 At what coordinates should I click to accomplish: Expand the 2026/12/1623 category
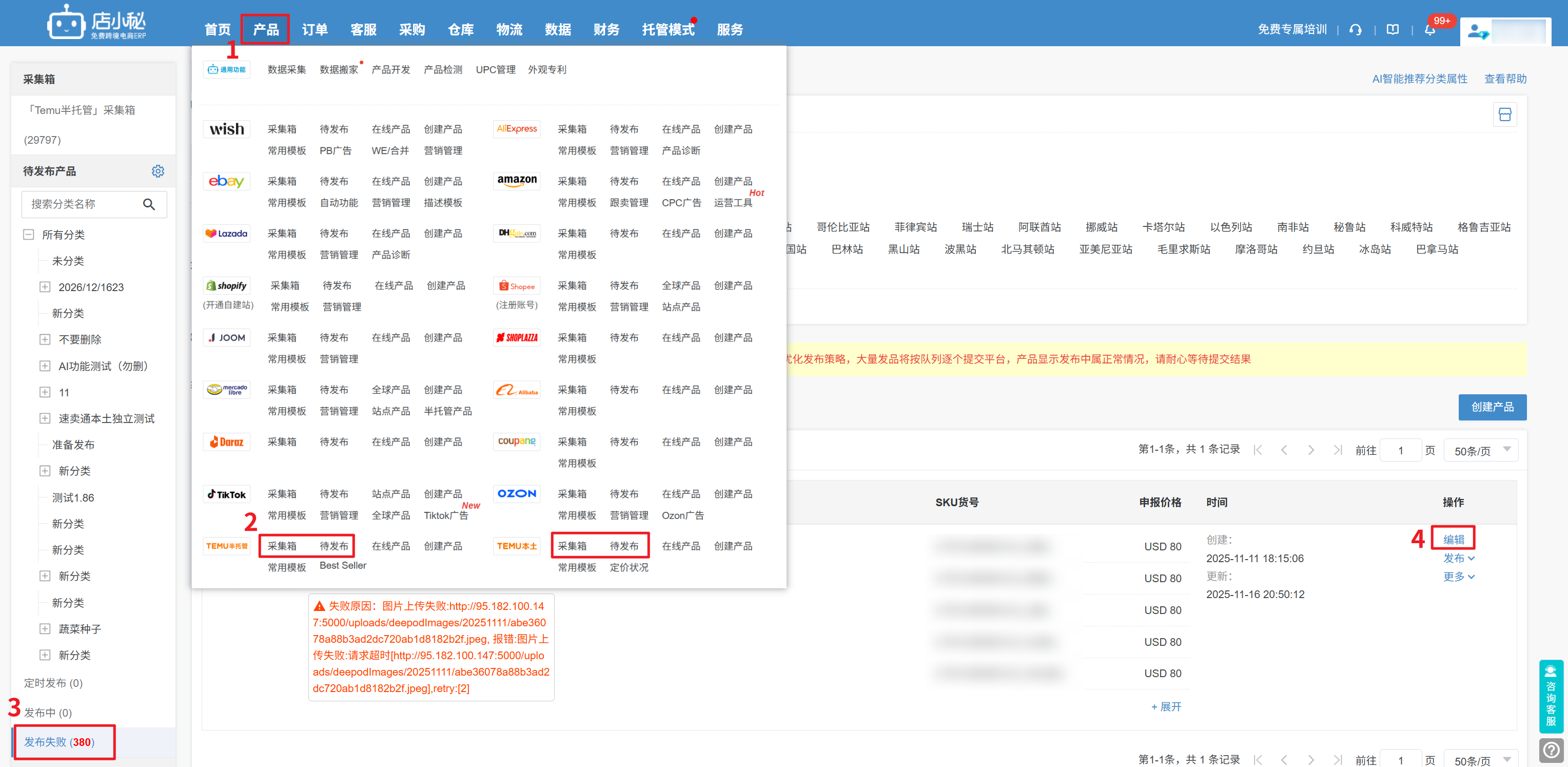point(45,287)
